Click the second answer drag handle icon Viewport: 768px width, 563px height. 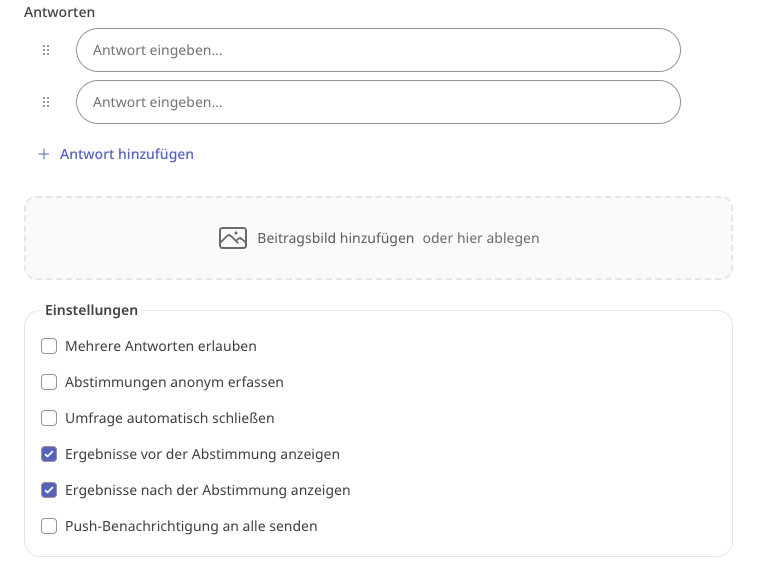pos(46,102)
